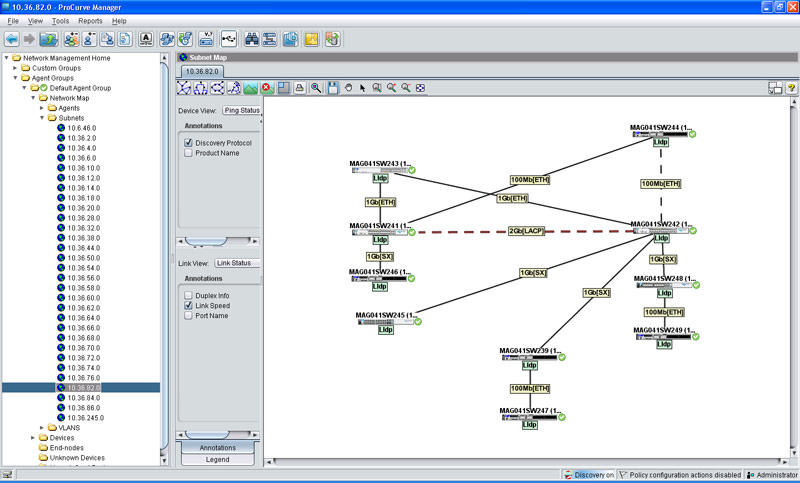
Task: Click the print map icon
Action: click(x=299, y=88)
